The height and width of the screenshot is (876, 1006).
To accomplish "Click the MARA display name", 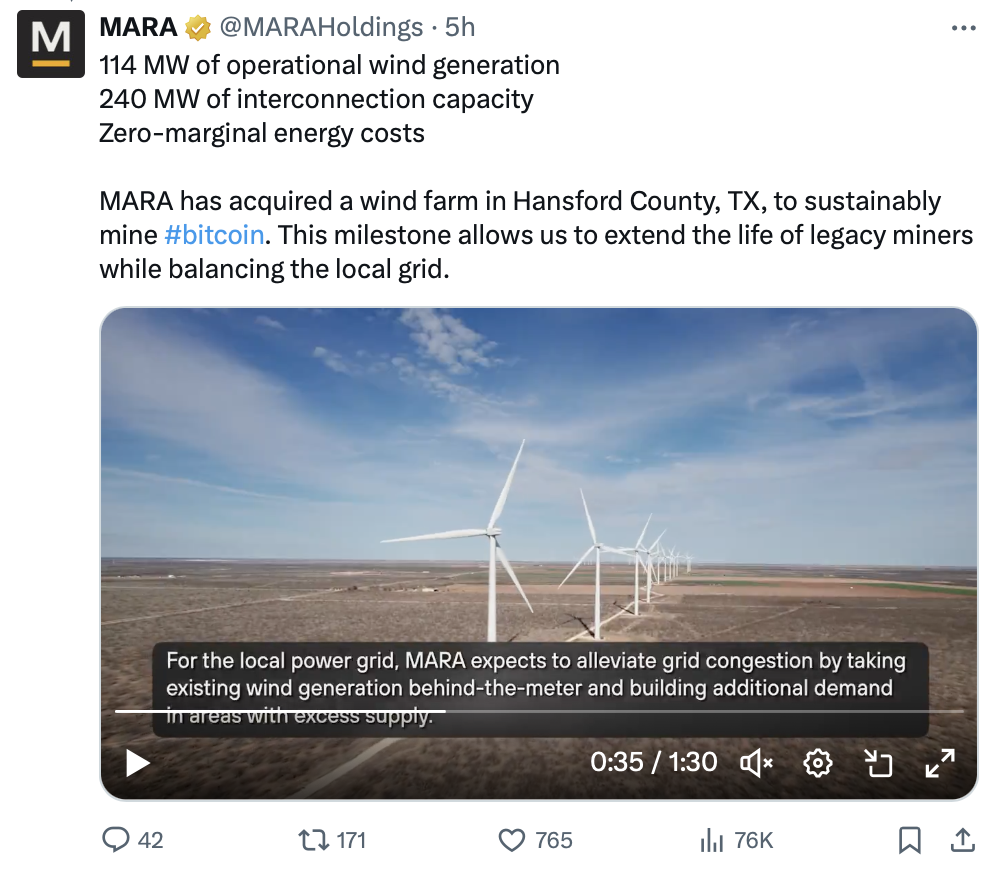I will (138, 27).
